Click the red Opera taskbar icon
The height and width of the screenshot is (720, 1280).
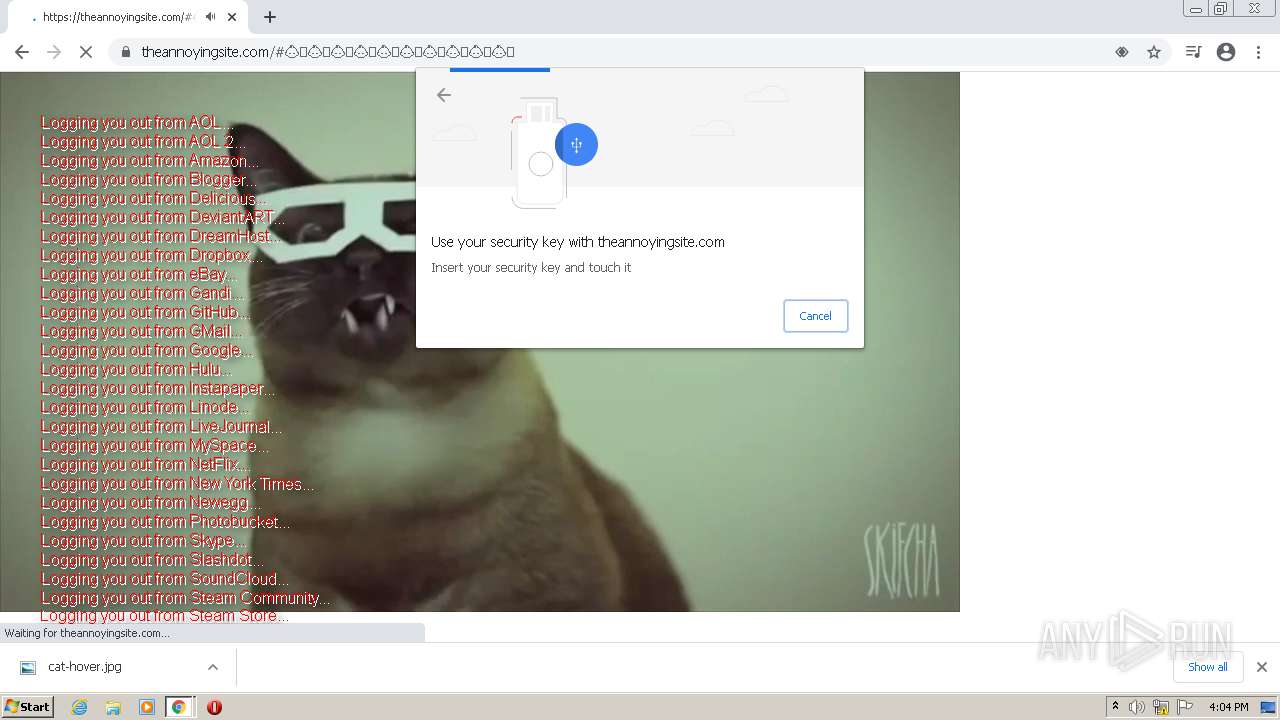tap(214, 707)
